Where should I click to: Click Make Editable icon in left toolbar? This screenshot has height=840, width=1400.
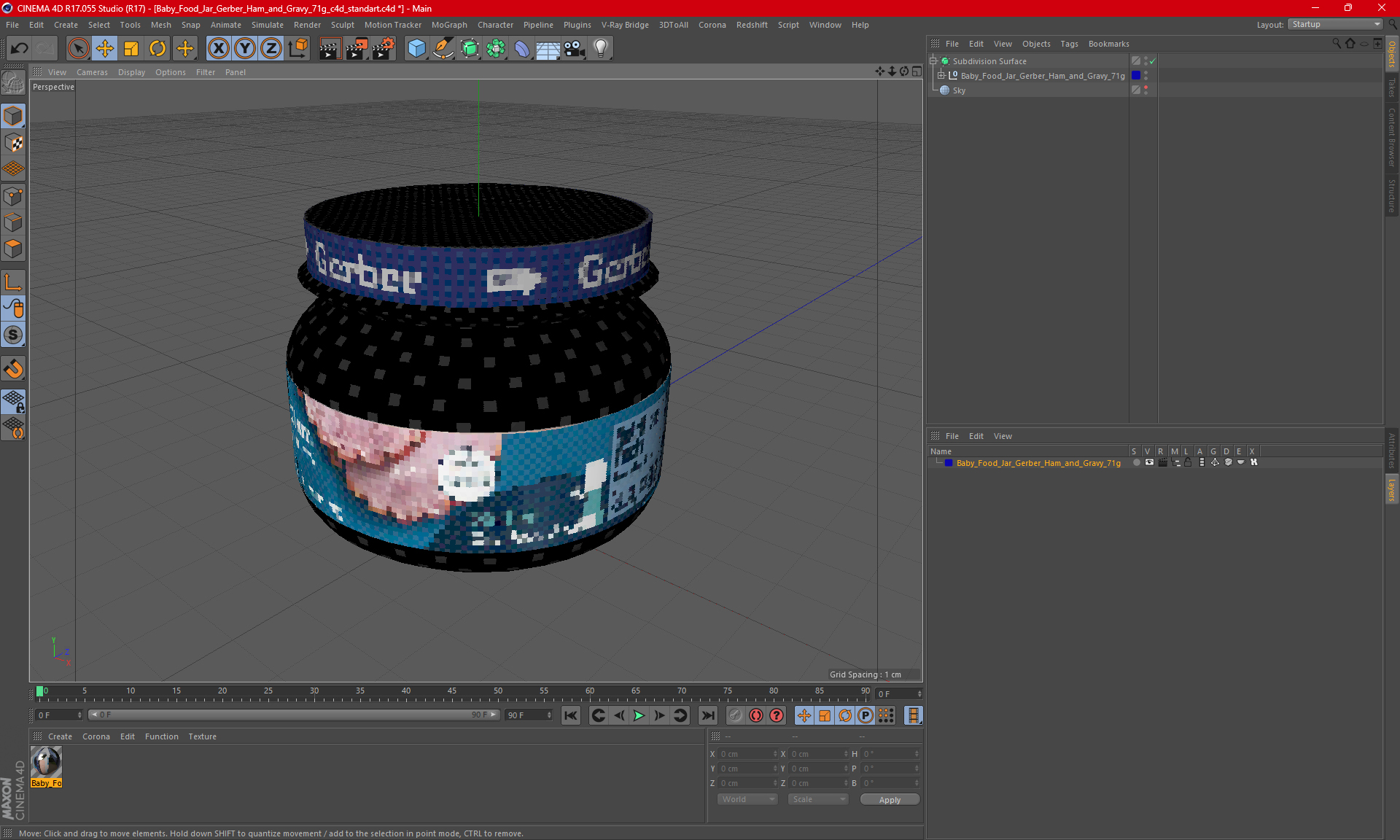[x=13, y=83]
